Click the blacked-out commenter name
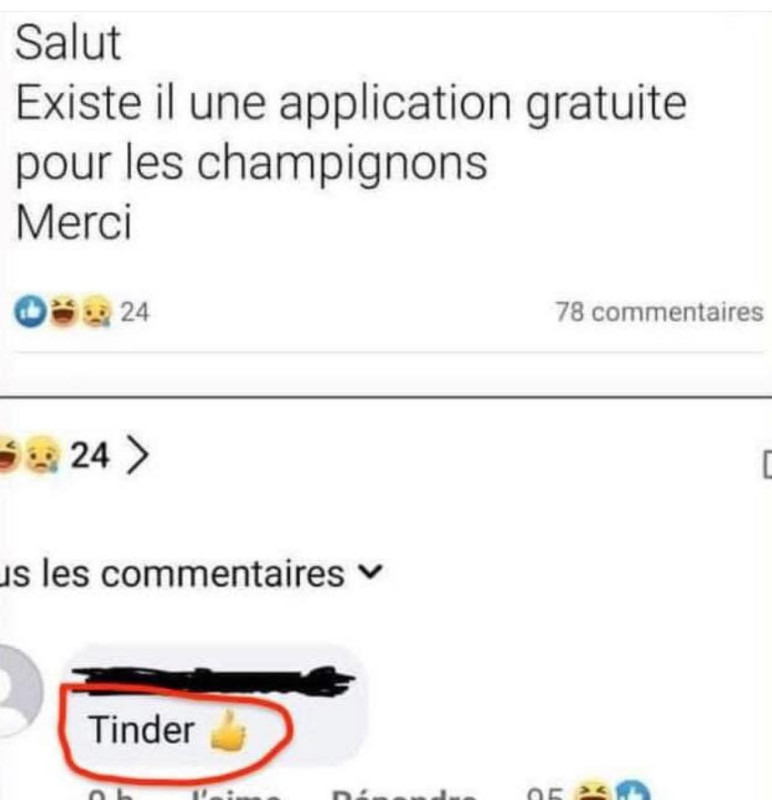 tap(213, 681)
